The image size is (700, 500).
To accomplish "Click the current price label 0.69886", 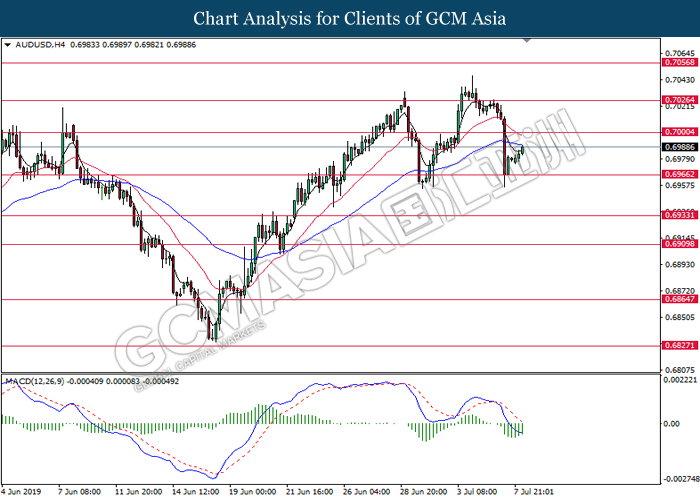I will [x=680, y=147].
